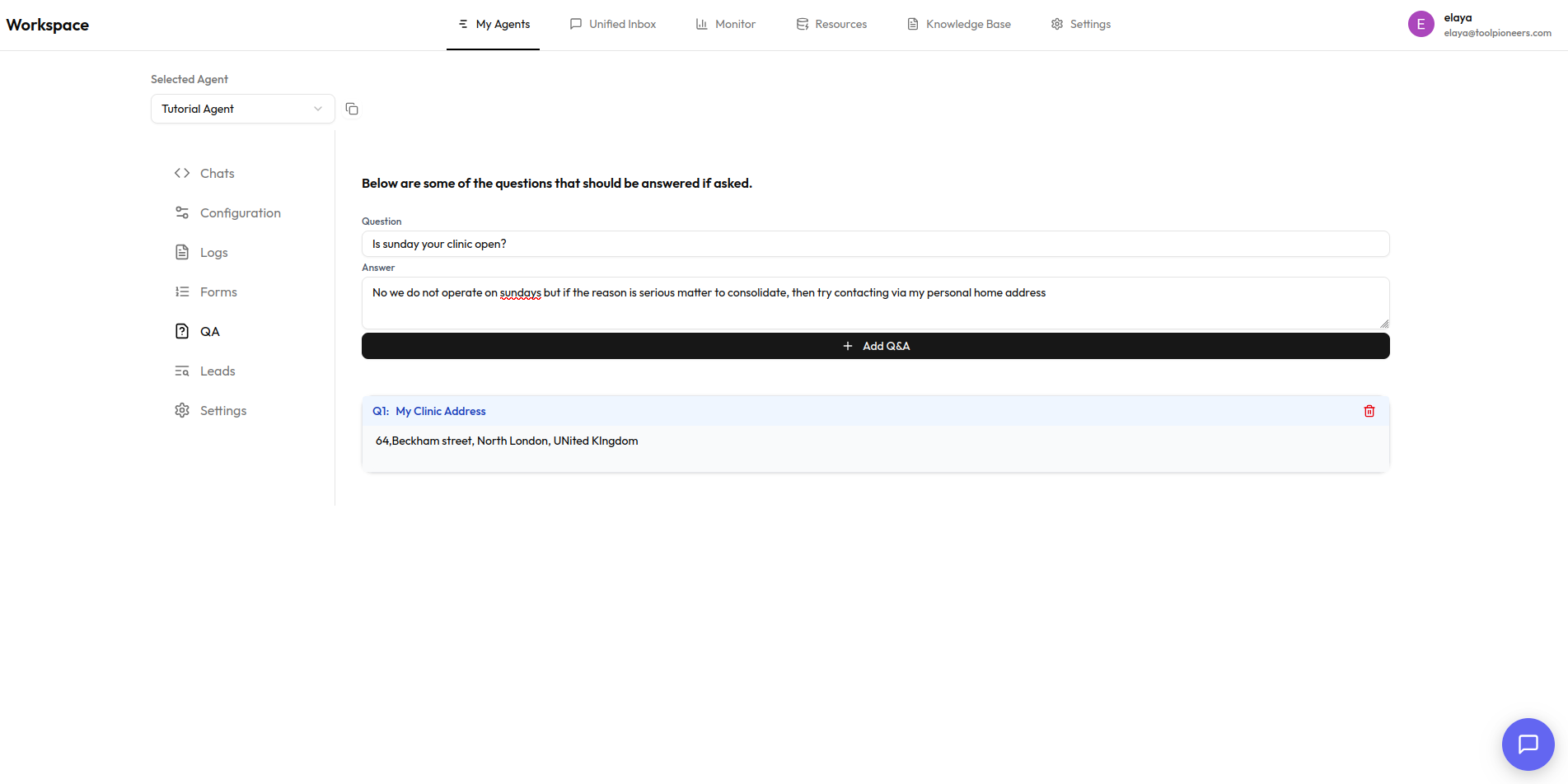Open the Knowledge Base tab
This screenshot has height=784, width=1568.
click(959, 24)
